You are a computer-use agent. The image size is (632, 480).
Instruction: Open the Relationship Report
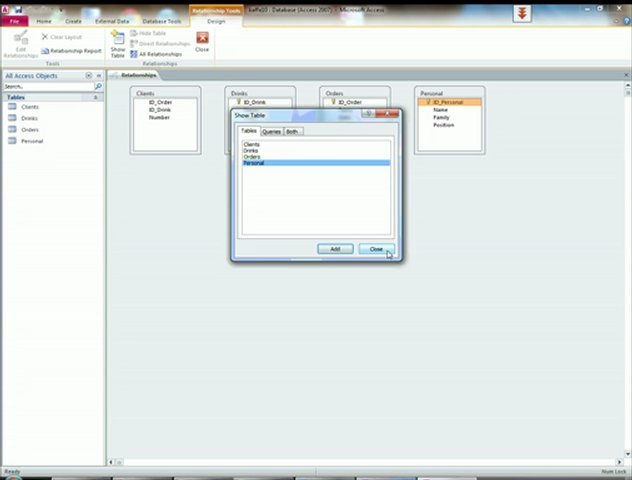pos(71,50)
